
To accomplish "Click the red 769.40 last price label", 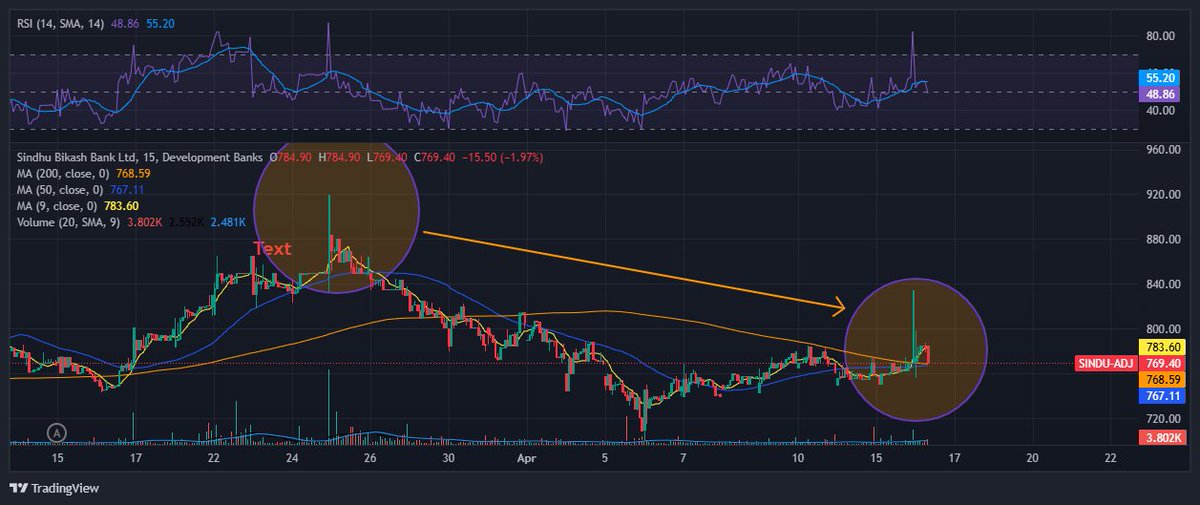I will tap(1160, 364).
